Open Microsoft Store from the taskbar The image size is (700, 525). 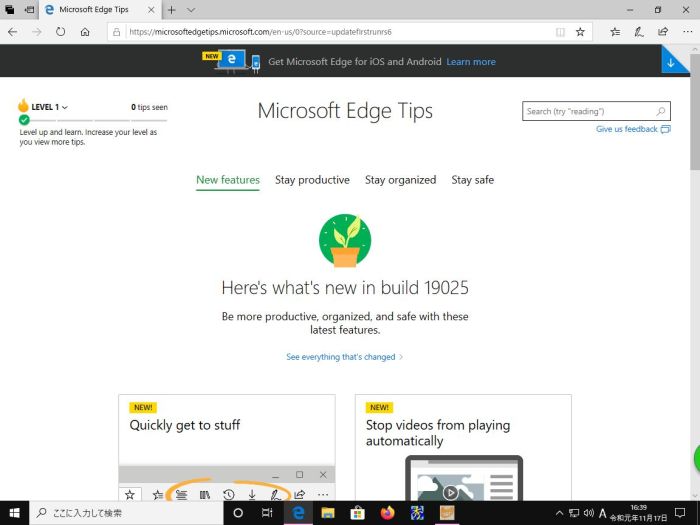click(357, 513)
